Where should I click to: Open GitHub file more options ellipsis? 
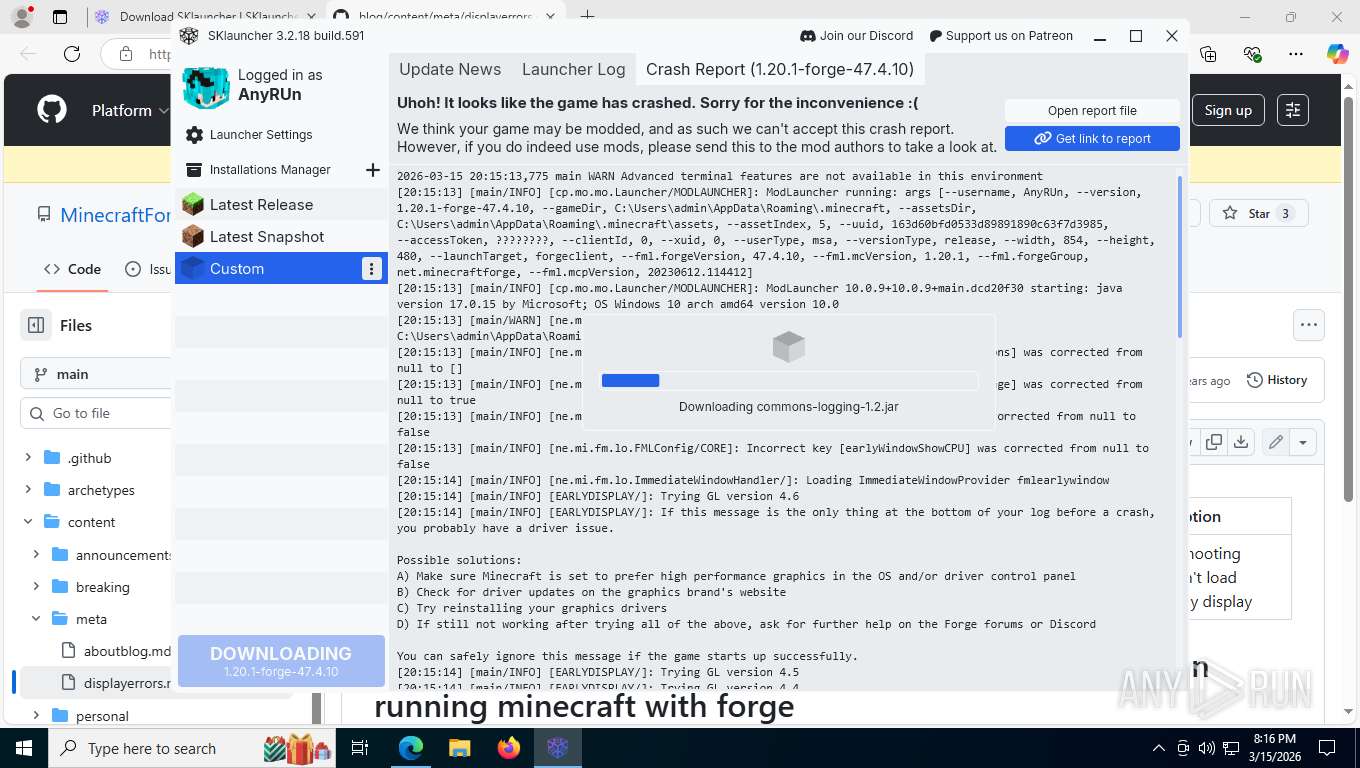click(x=1308, y=324)
